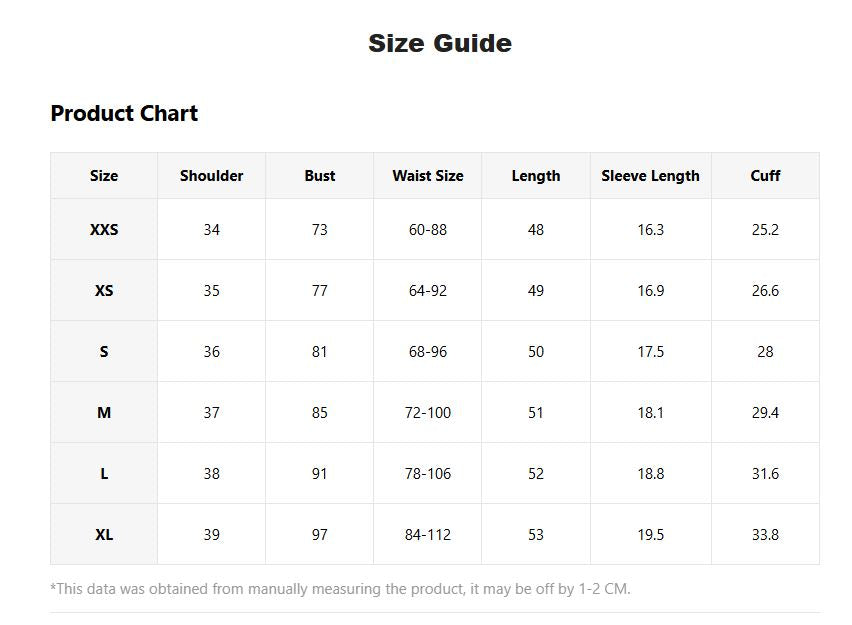This screenshot has height=625, width=852.
Task: Select the 17.5 sleeve length value
Action: [x=650, y=352]
